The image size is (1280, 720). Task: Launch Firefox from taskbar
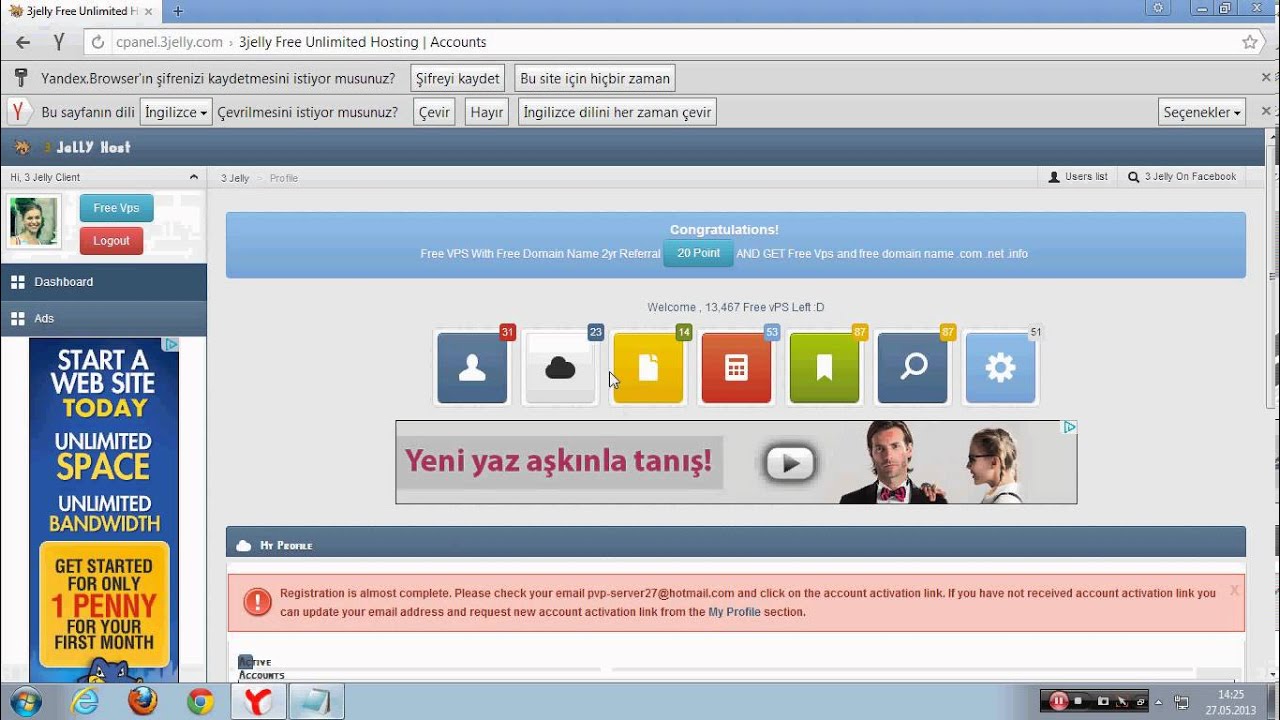(143, 702)
